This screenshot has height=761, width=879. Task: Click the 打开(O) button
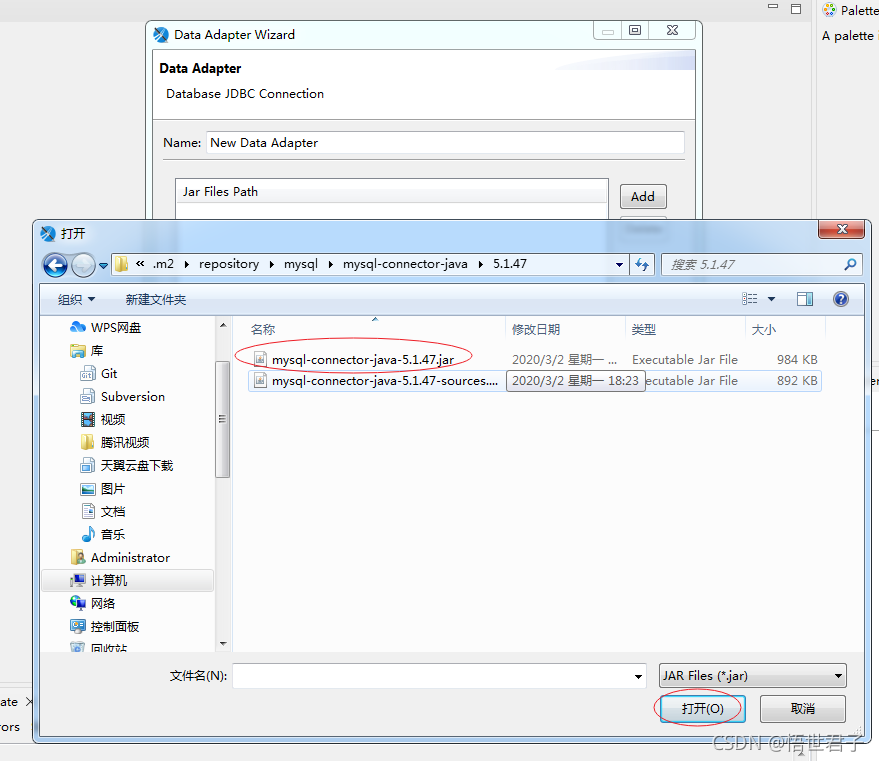701,708
